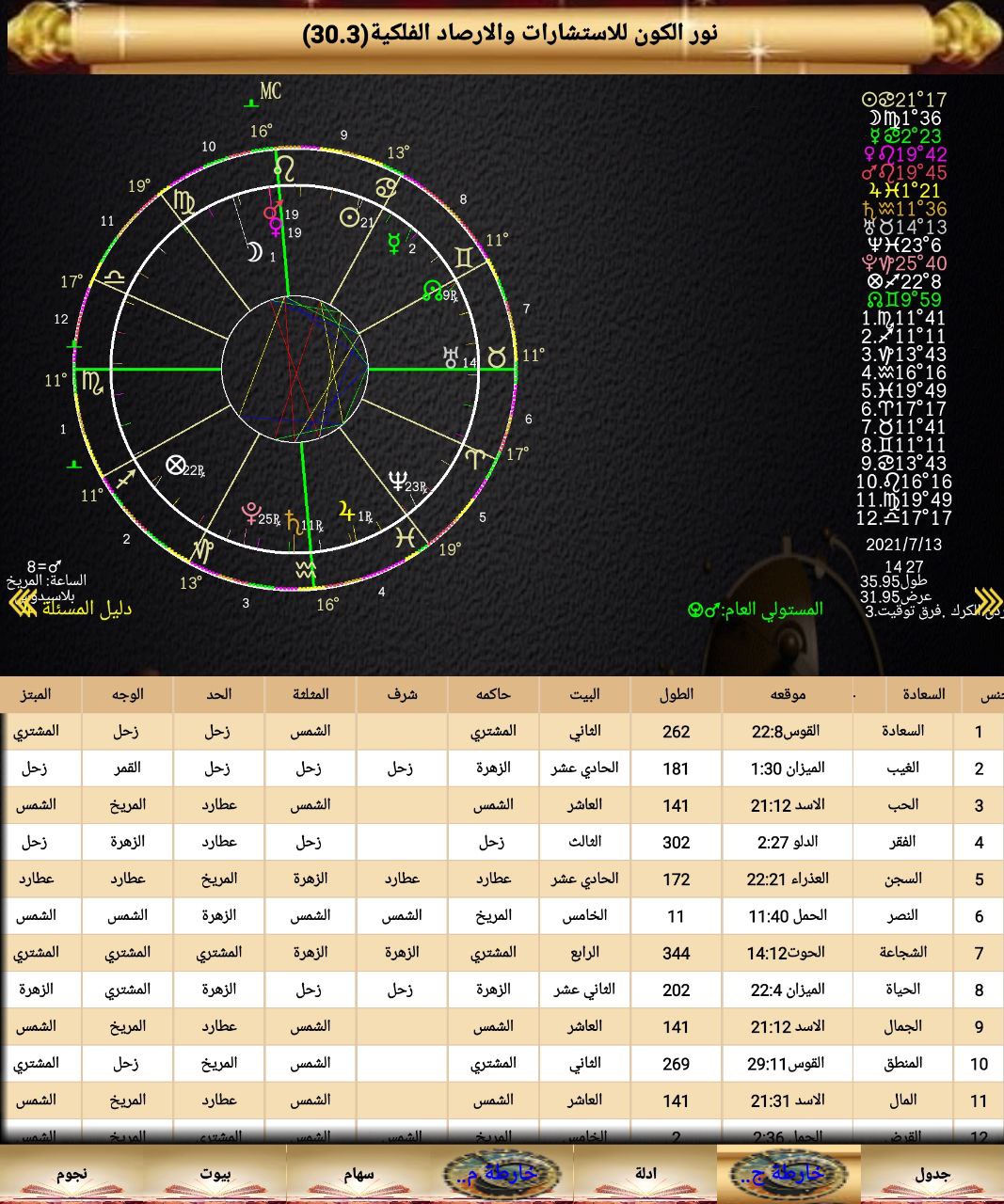
Task: Open the جدول tab
Action: pos(932,1173)
